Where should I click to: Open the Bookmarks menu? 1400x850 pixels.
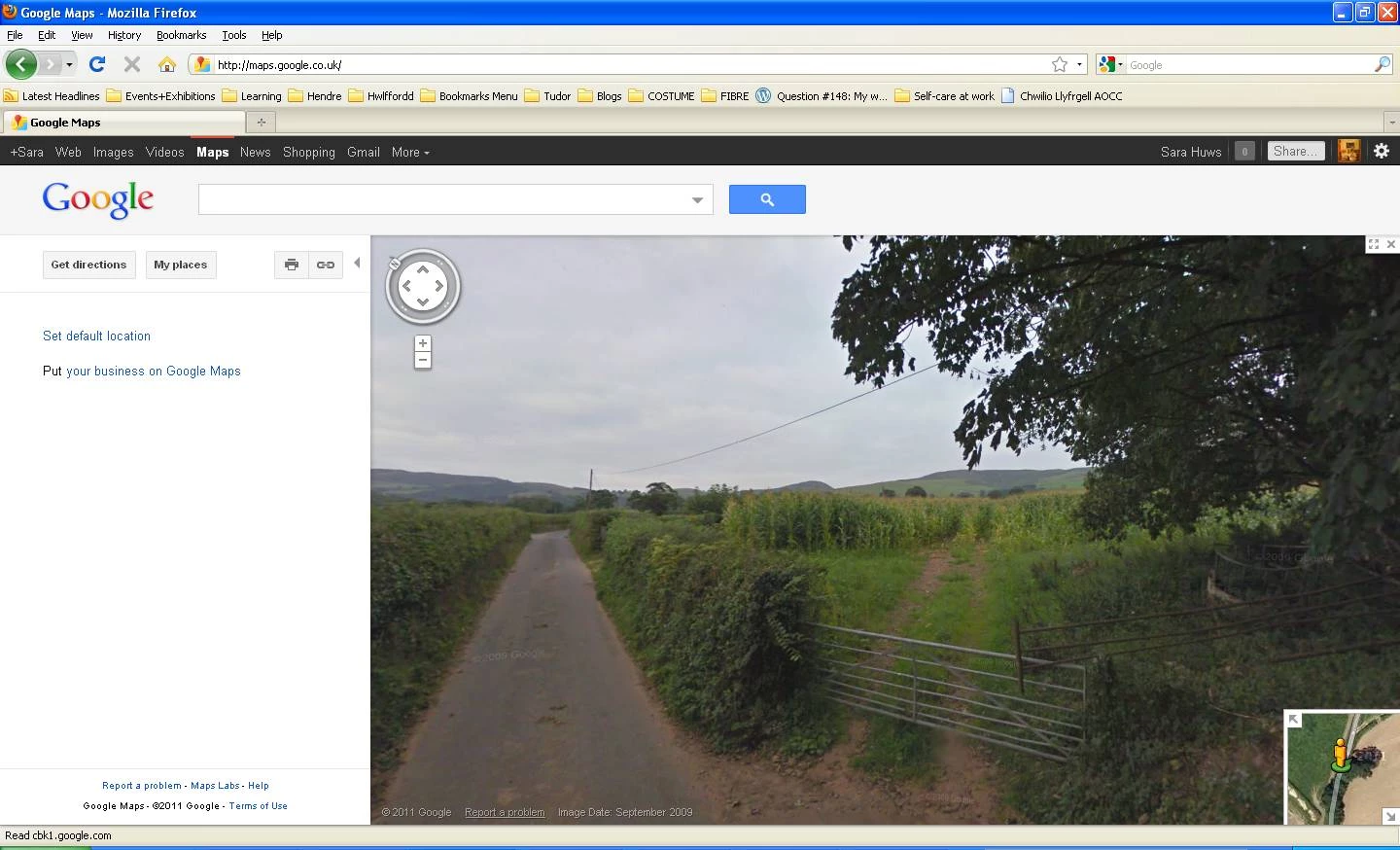click(181, 35)
